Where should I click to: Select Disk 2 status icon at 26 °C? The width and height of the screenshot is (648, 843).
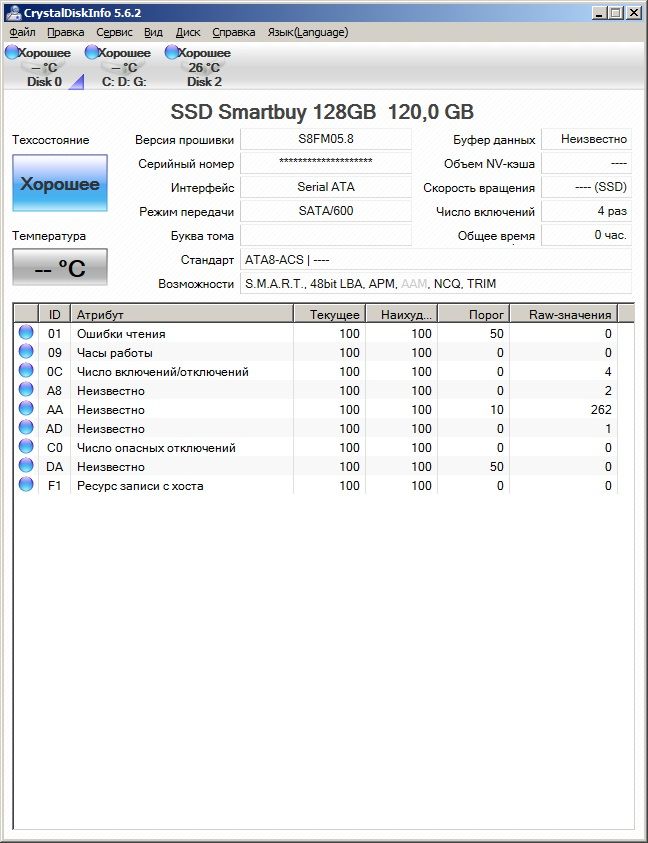click(172, 53)
